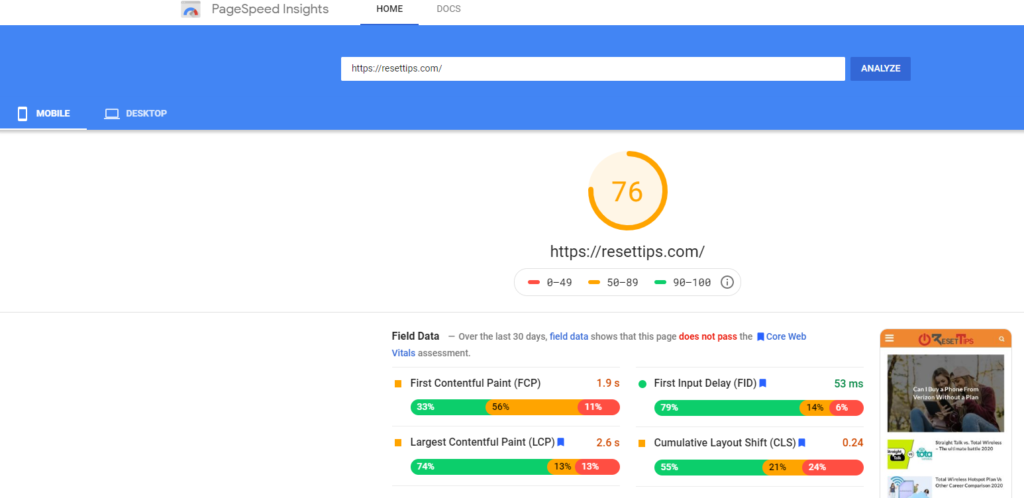Click the orange square beside First Contentful Paint
The height and width of the screenshot is (498, 1024).
[x=398, y=384]
